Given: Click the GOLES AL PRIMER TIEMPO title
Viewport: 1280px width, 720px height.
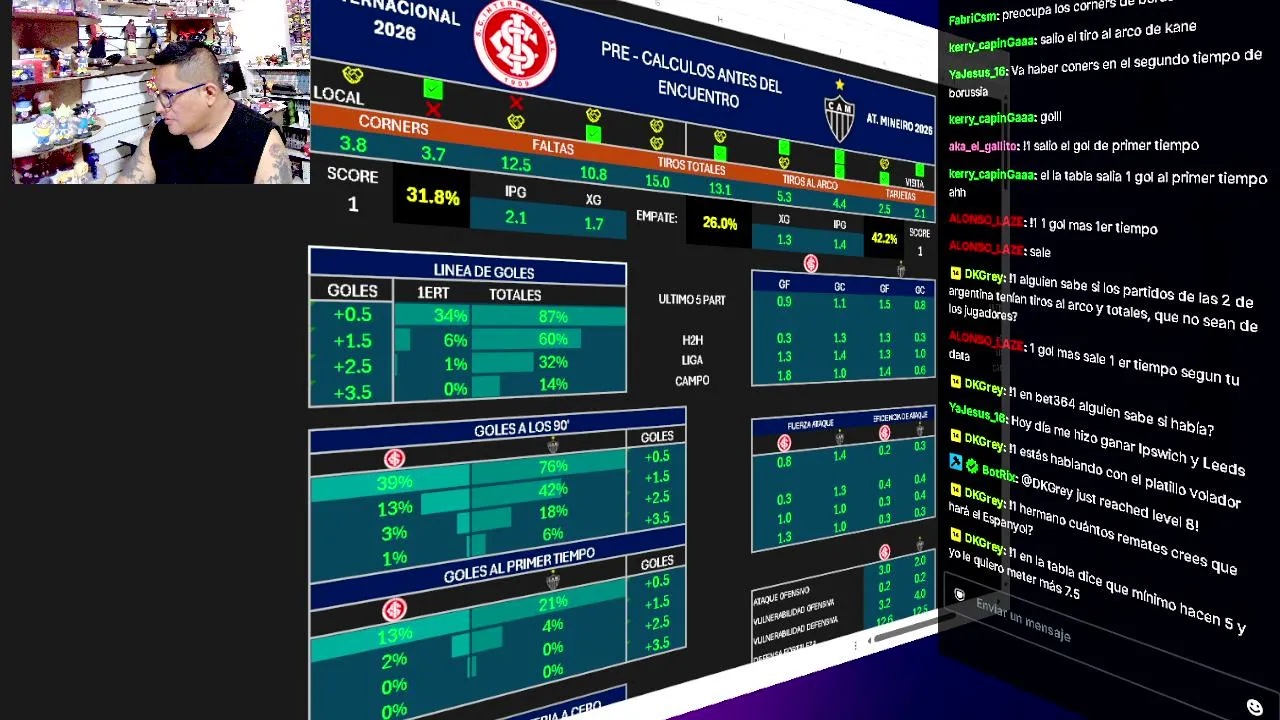Looking at the screenshot, I should tap(519, 565).
